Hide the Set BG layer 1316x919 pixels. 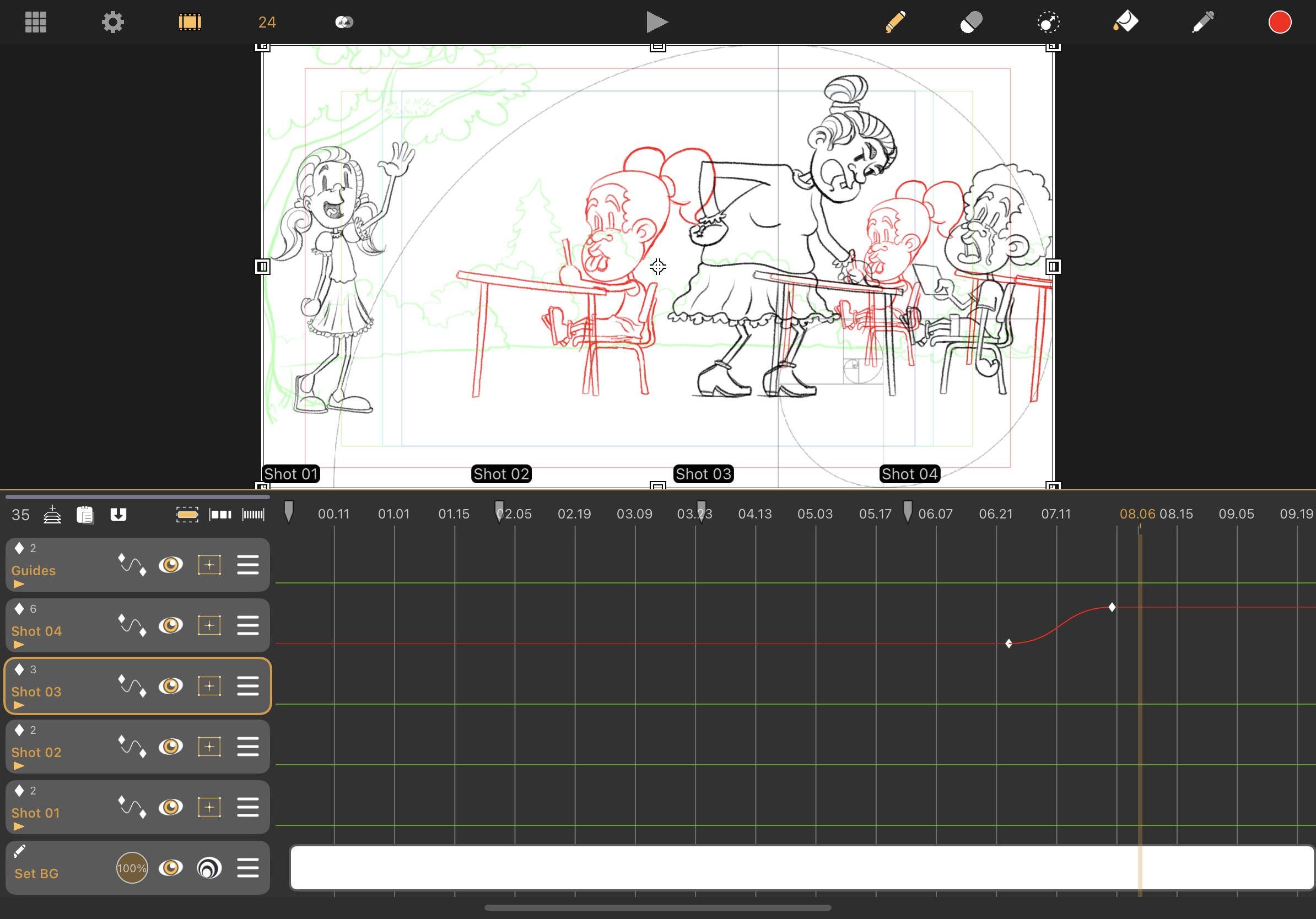pyautogui.click(x=171, y=868)
